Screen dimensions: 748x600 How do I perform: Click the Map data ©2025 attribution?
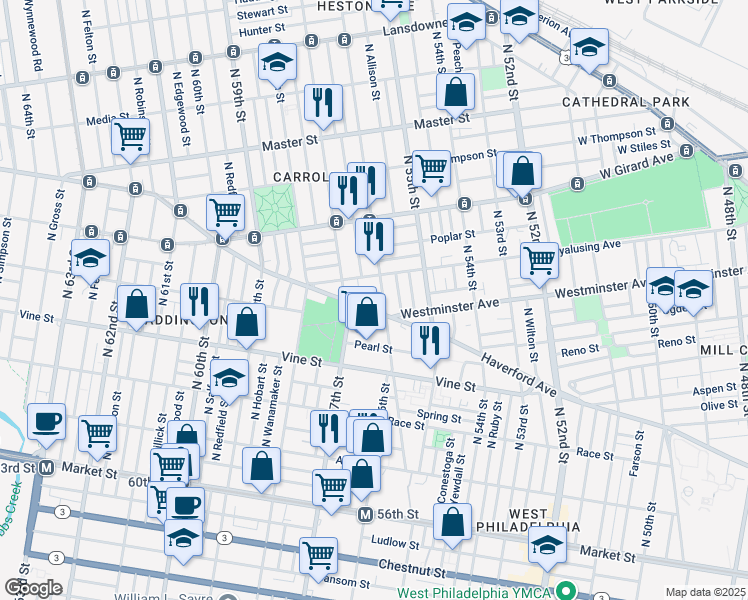704,592
